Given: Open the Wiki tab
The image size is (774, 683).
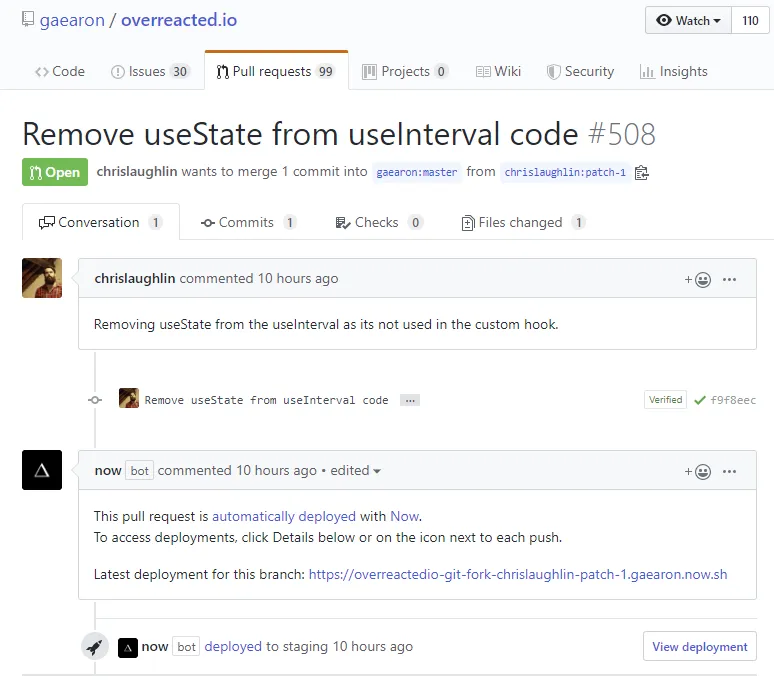Looking at the screenshot, I should 498,72.
